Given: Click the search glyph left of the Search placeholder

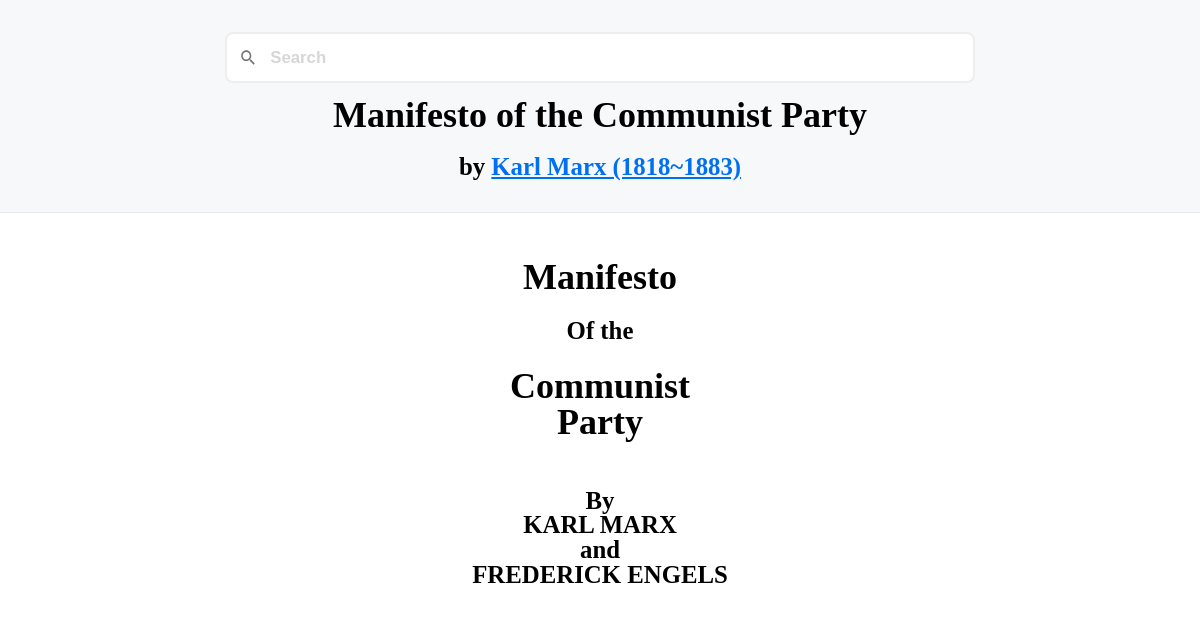Looking at the screenshot, I should (x=248, y=57).
